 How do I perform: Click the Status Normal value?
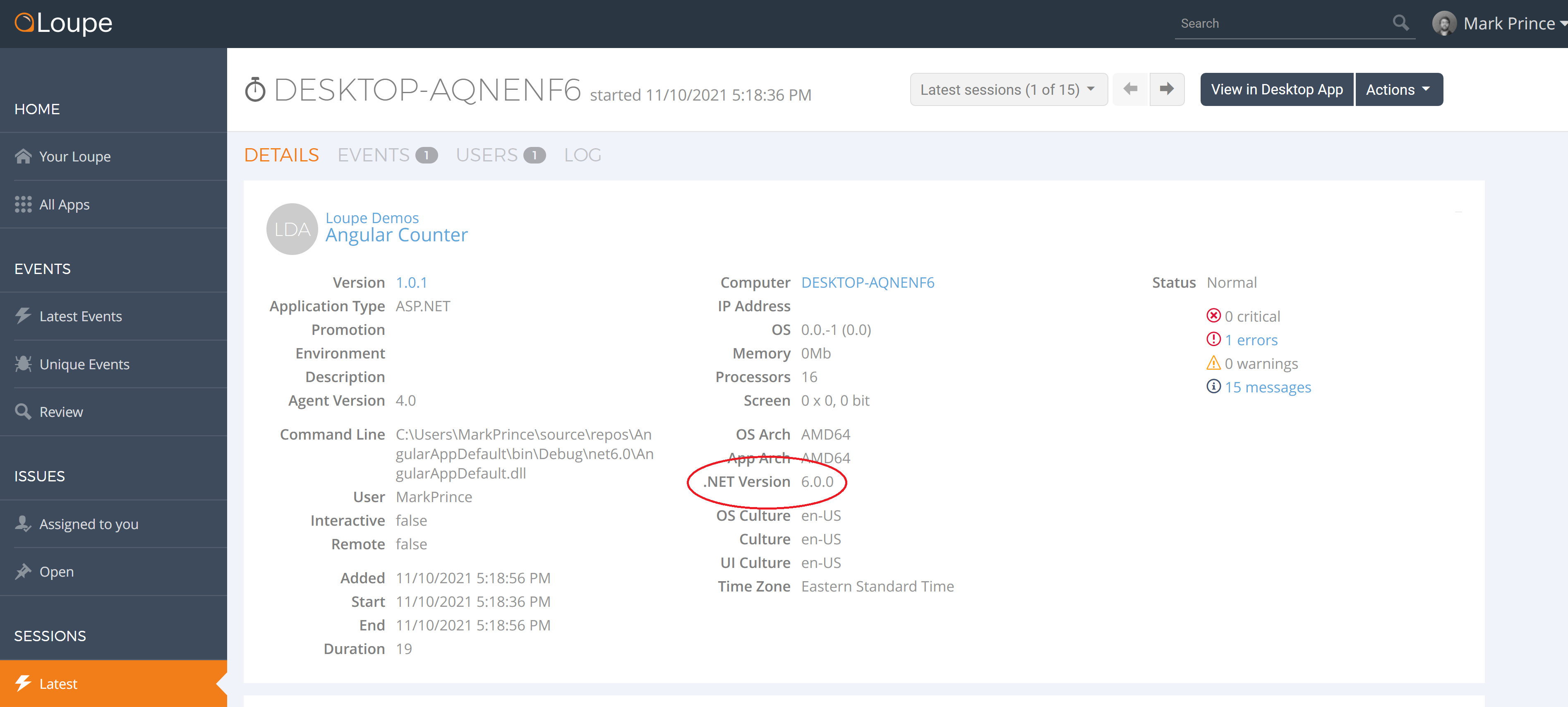point(1231,283)
